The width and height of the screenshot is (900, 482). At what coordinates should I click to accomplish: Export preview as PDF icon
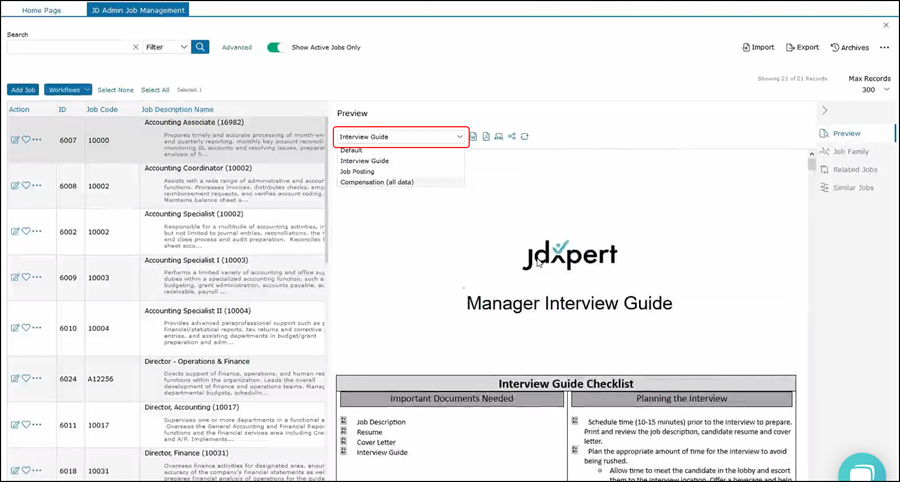[486, 136]
